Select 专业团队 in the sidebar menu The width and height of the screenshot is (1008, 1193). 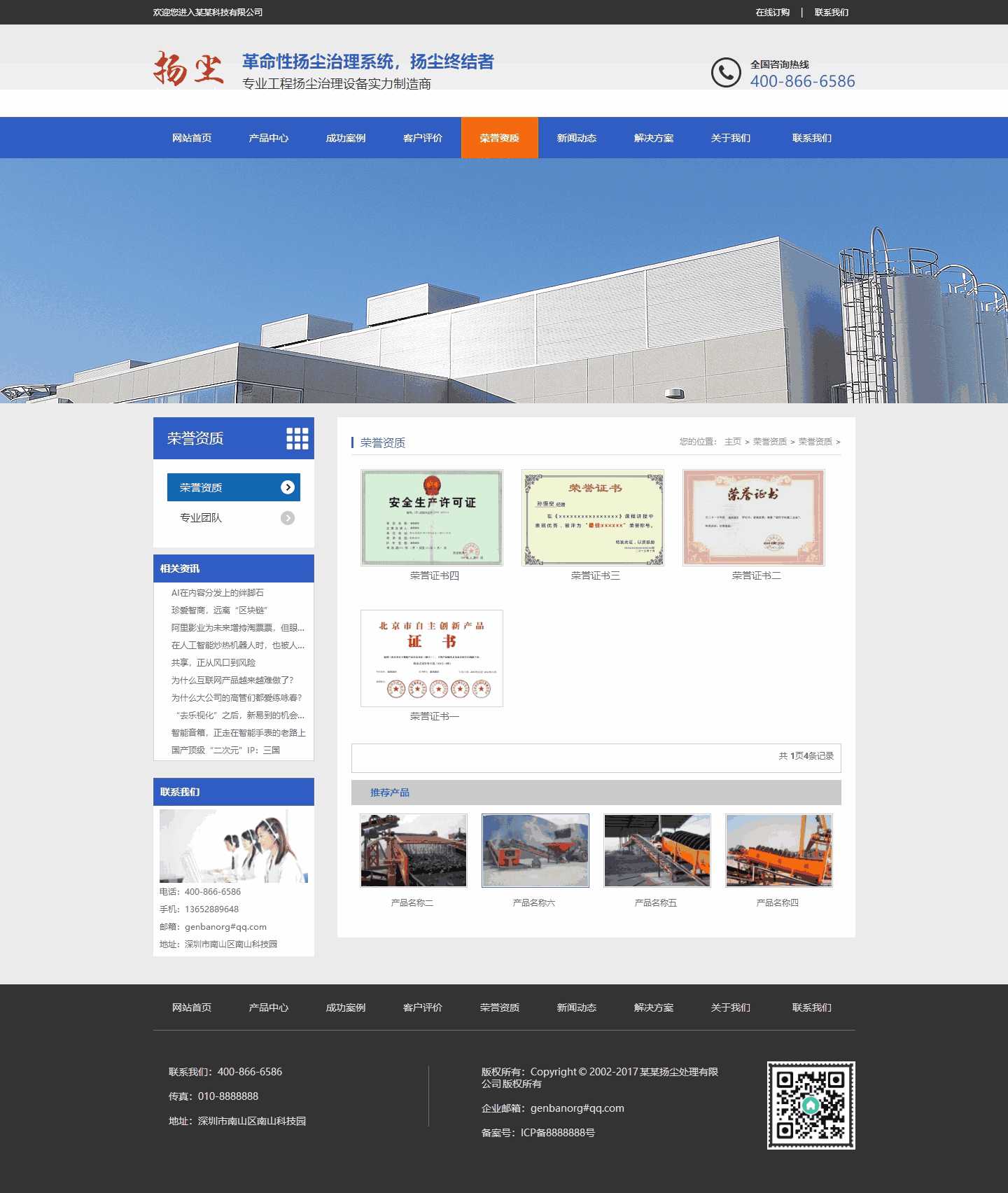coord(201,518)
